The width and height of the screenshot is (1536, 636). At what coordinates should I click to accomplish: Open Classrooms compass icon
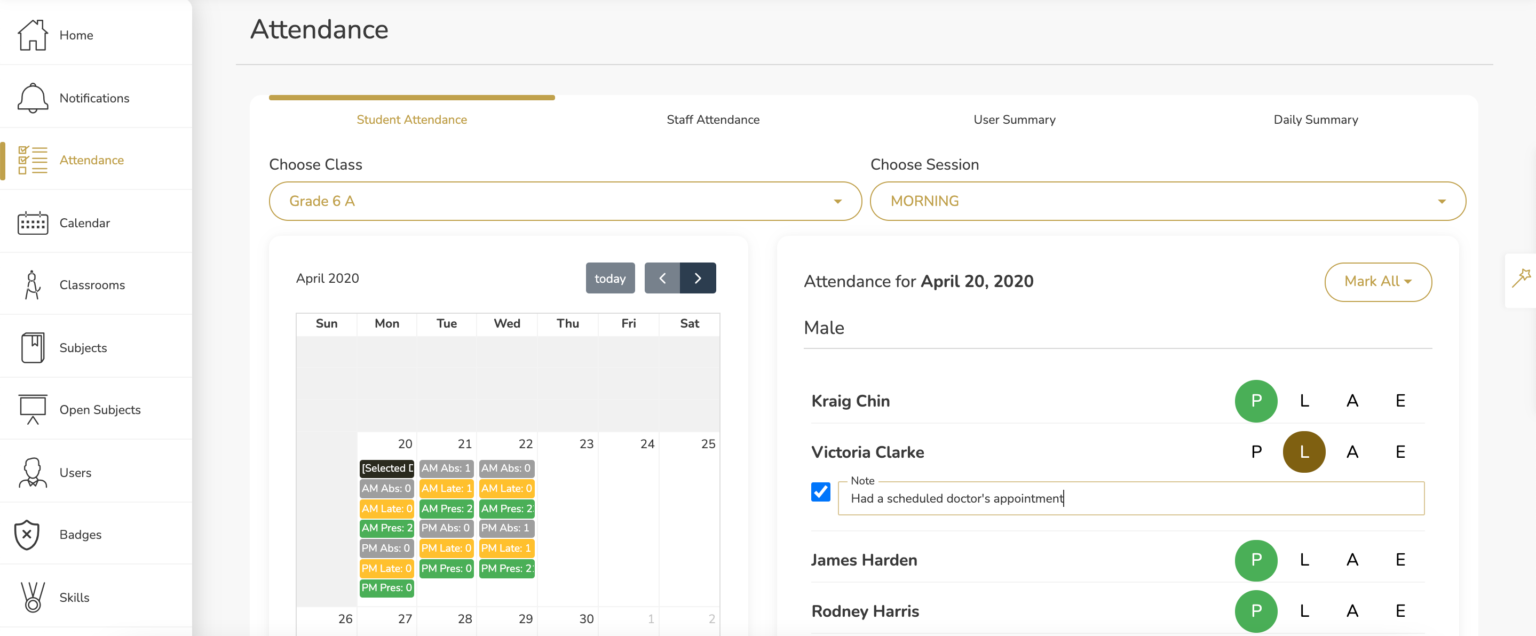pyautogui.click(x=33, y=285)
